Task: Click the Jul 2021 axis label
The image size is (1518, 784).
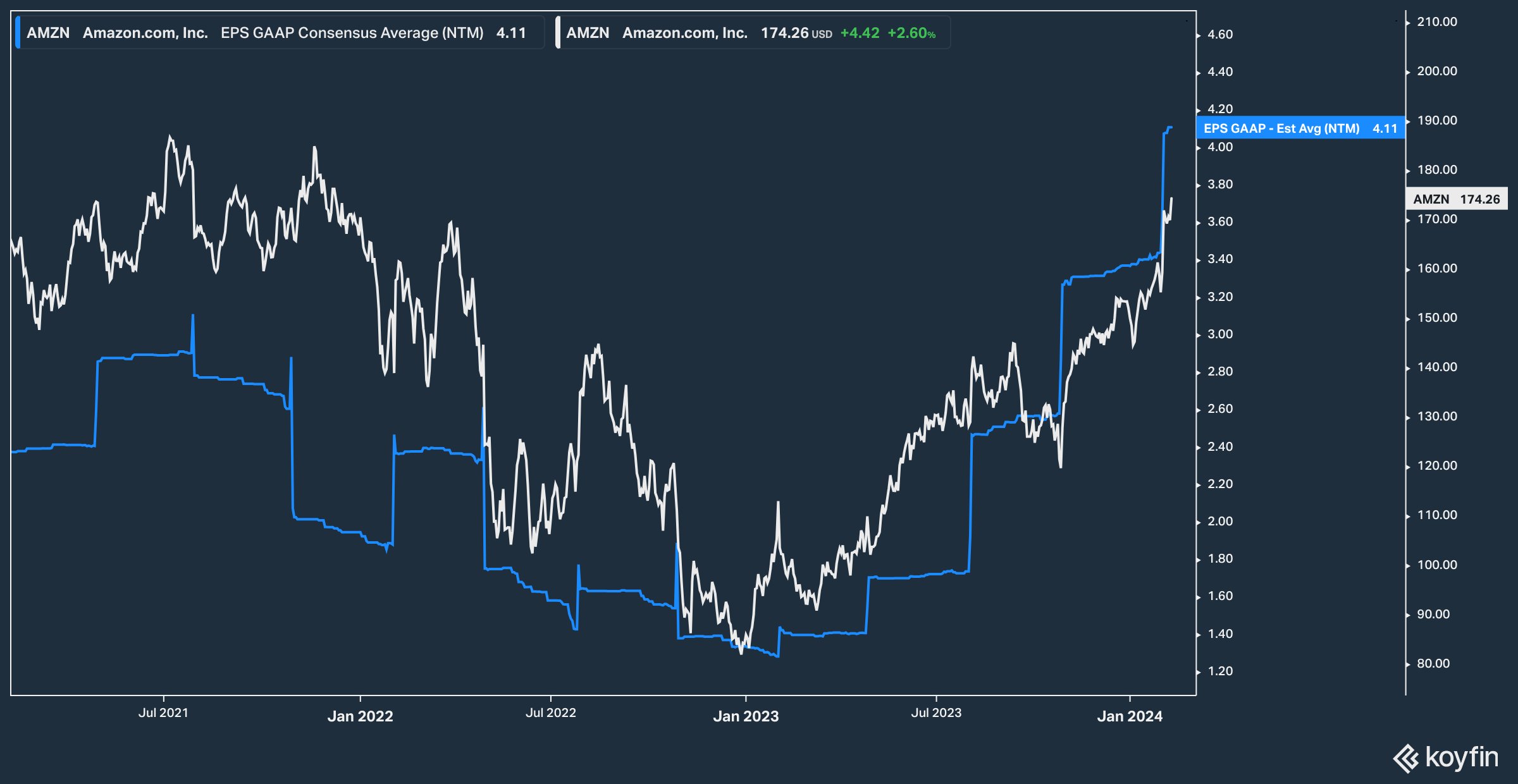Action: [163, 713]
